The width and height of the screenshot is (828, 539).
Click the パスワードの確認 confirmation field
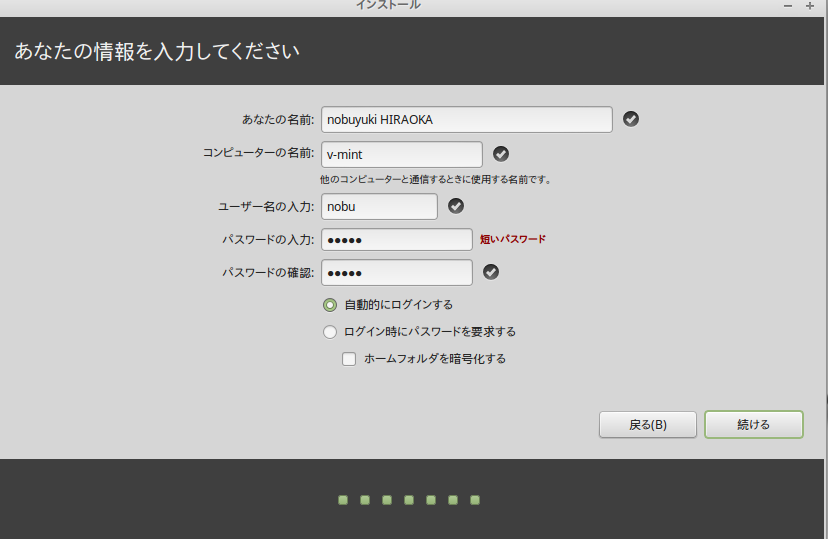coord(396,272)
